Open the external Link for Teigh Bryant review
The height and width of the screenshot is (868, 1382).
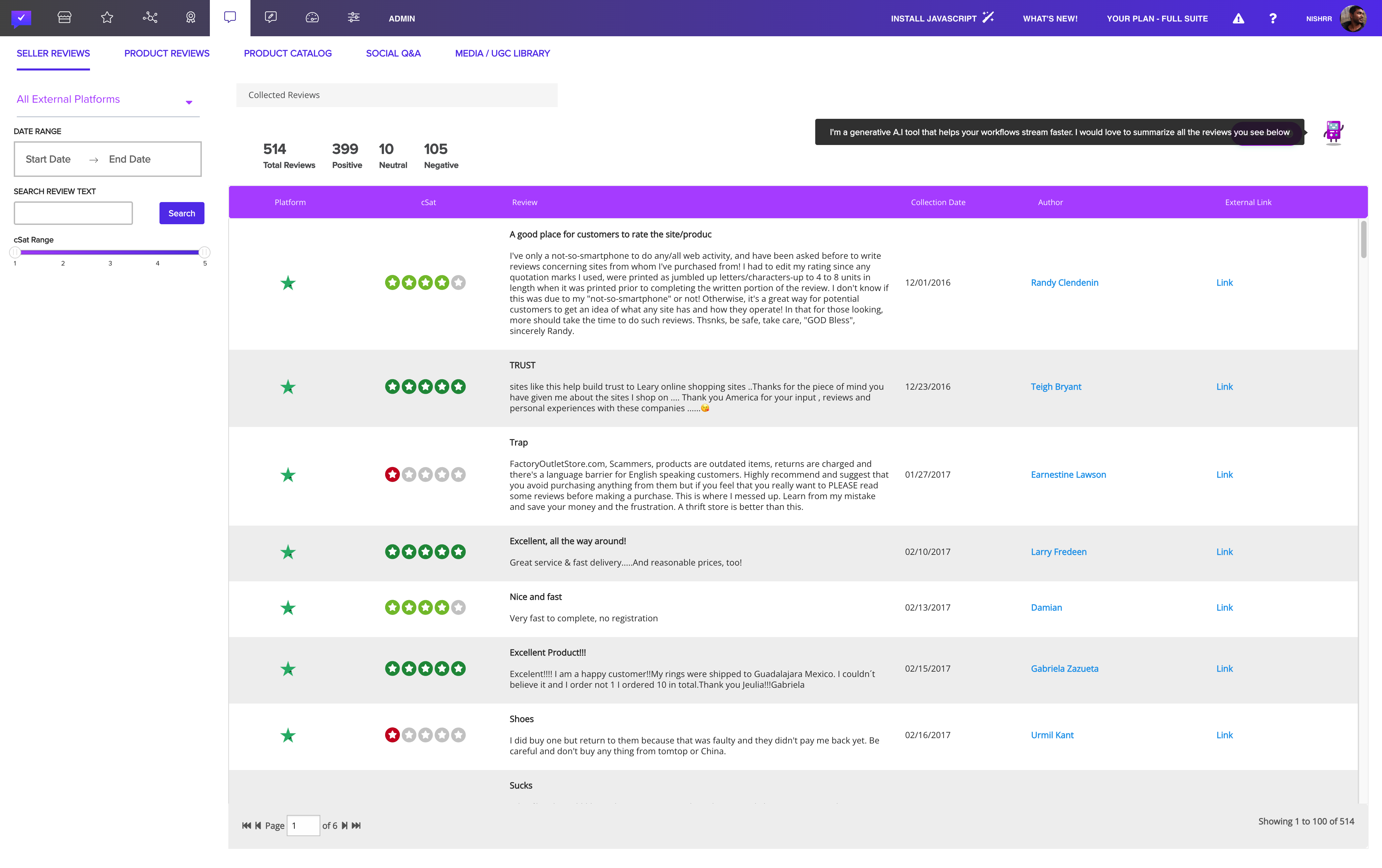tap(1224, 387)
